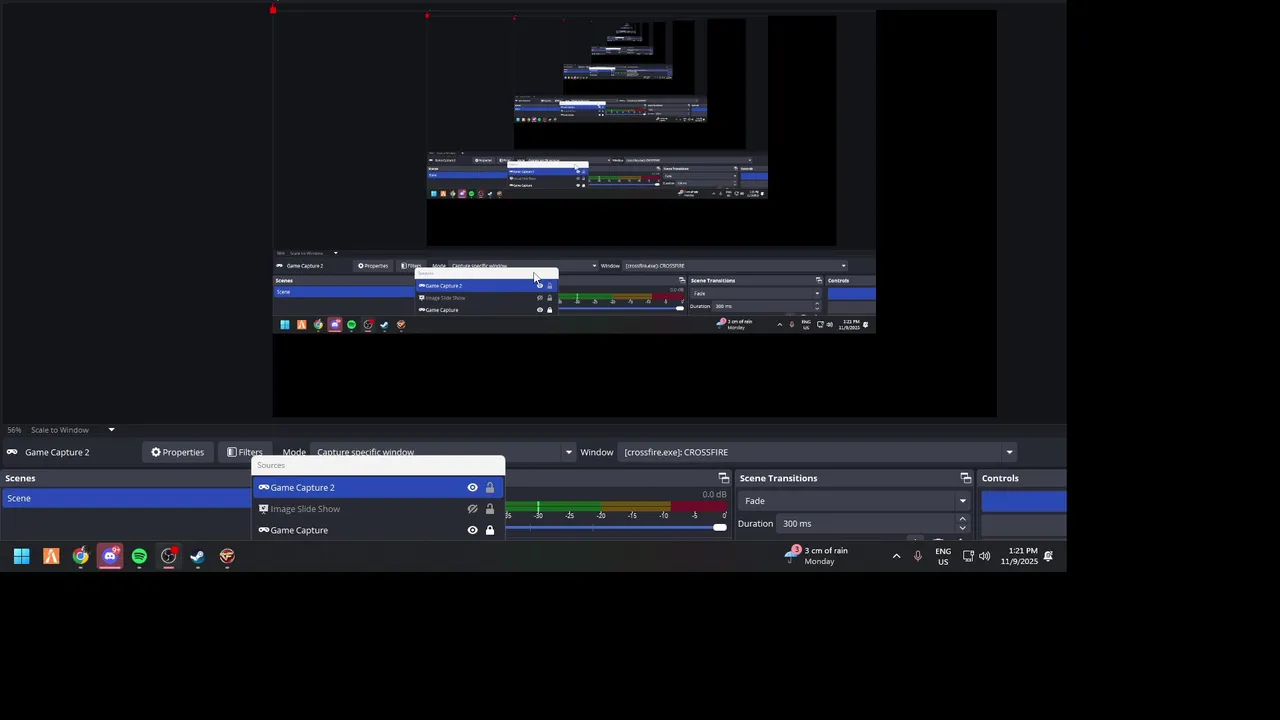
Task: Show the Image Slide Show source
Action: tap(472, 509)
